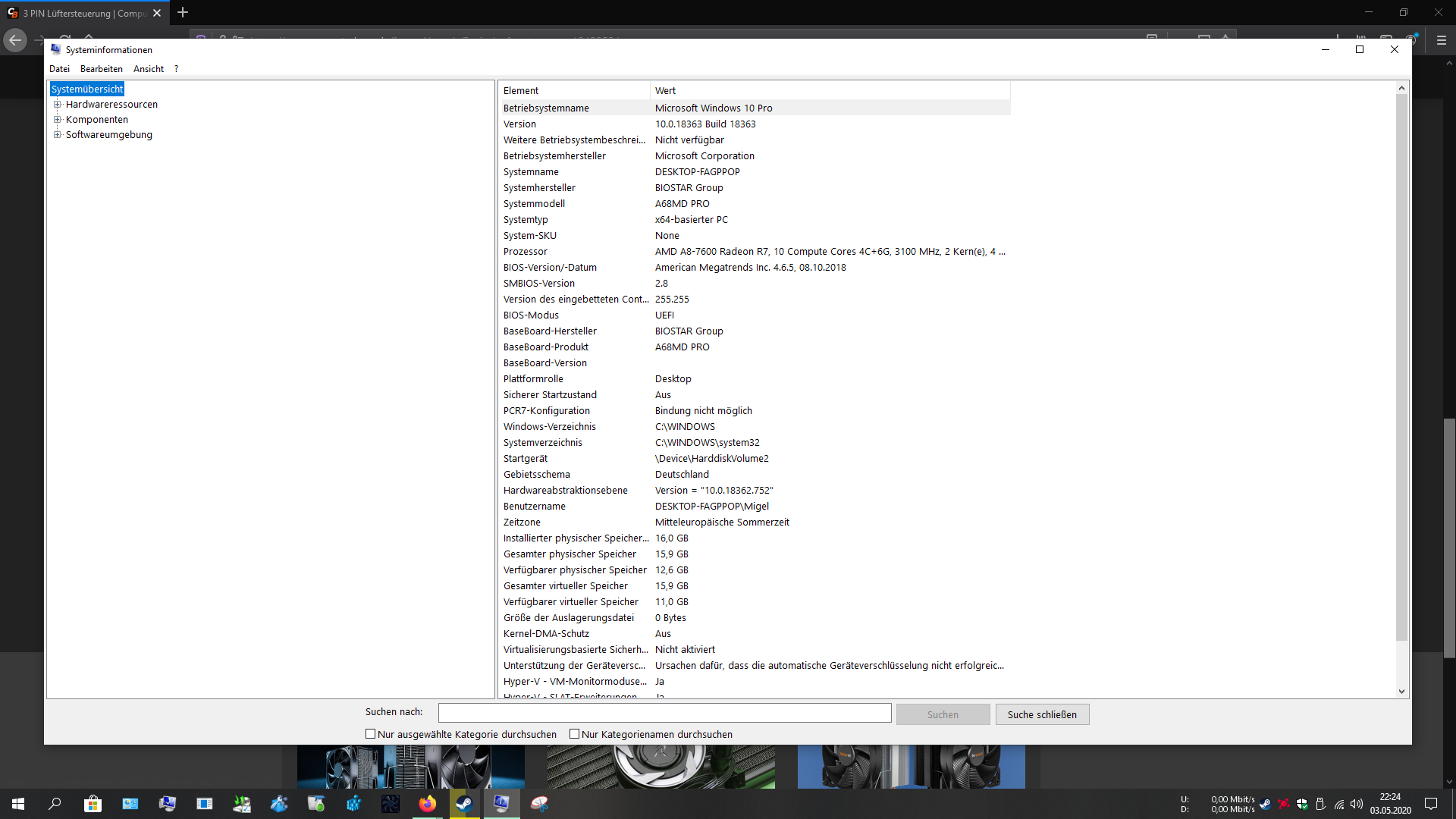The image size is (1456, 819).
Task: Select the BIOS-Version/-Datum row
Action: pyautogui.click(x=755, y=268)
